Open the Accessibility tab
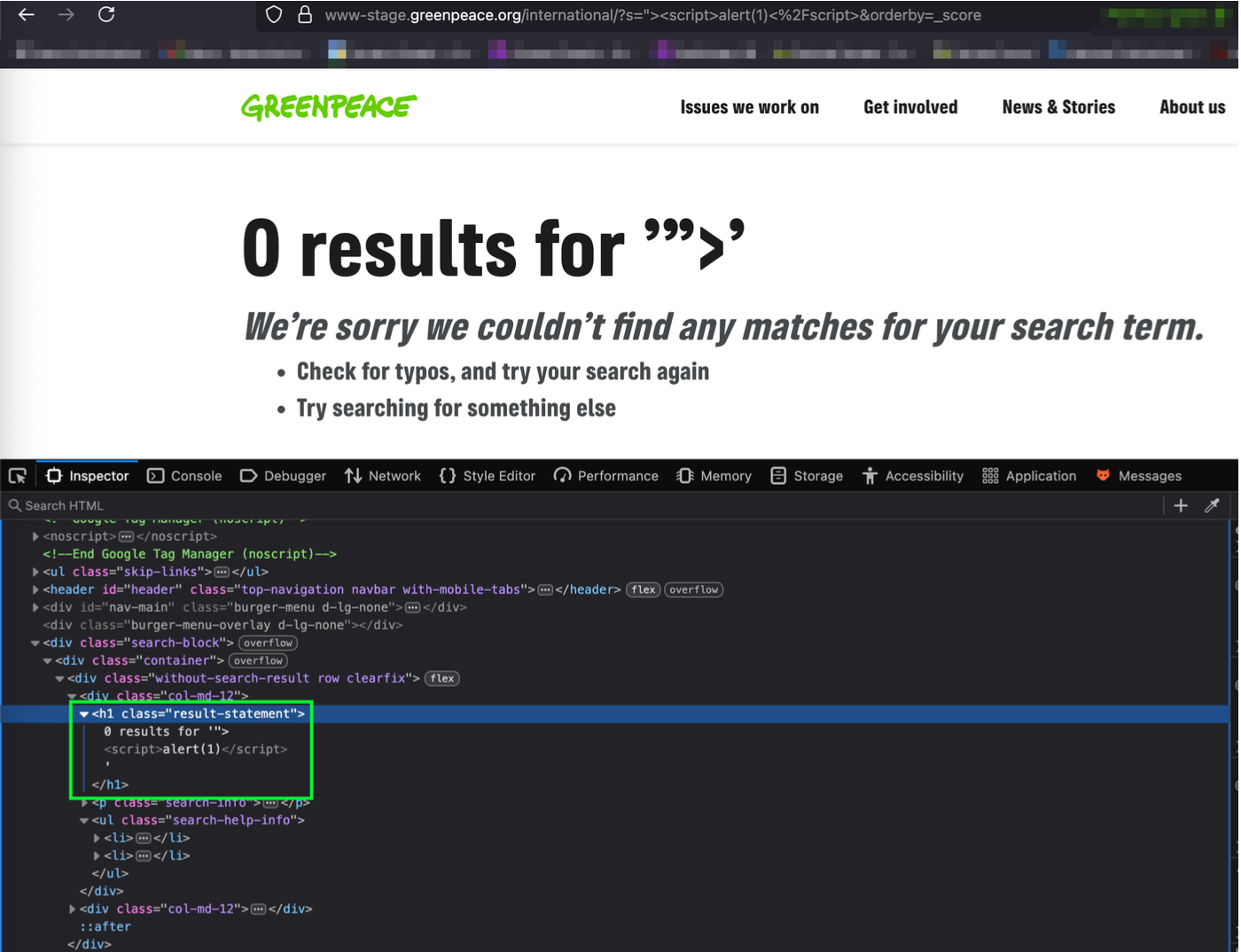The image size is (1241, 952). 912,476
